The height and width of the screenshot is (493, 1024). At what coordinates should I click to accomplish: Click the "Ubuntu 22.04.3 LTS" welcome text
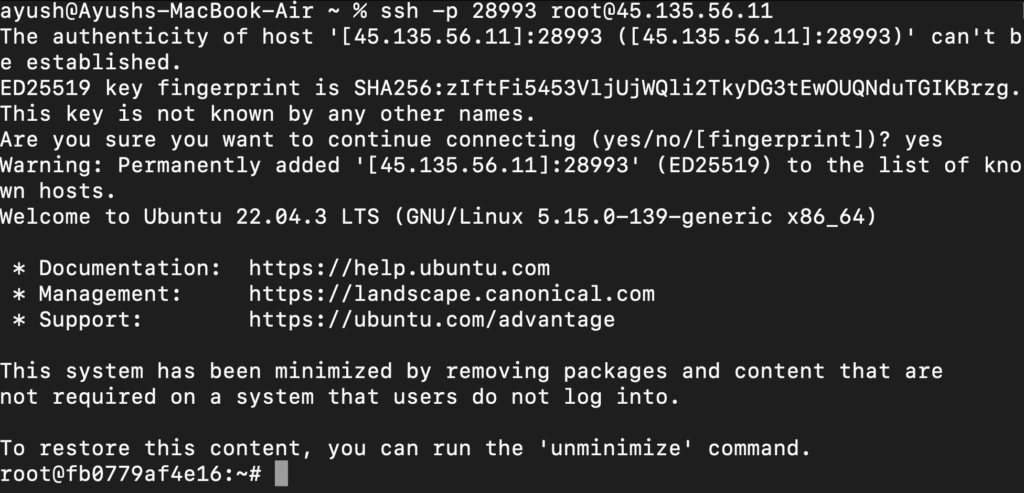click(x=261, y=216)
